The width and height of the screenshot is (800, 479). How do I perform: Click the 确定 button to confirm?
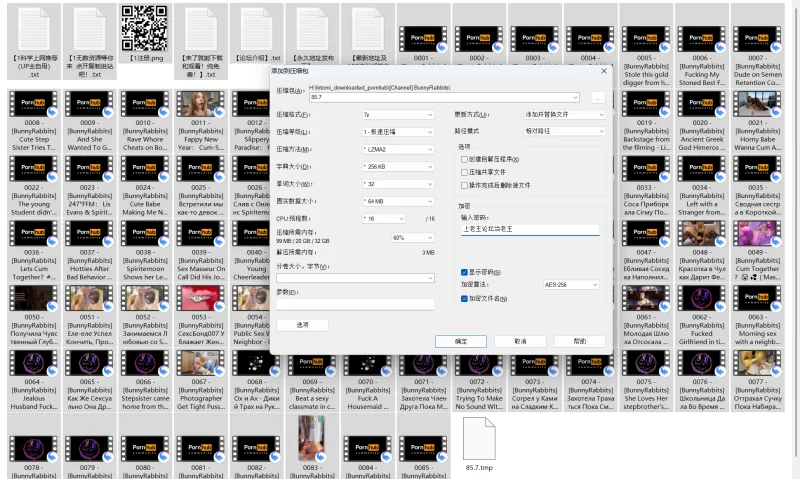pos(461,341)
